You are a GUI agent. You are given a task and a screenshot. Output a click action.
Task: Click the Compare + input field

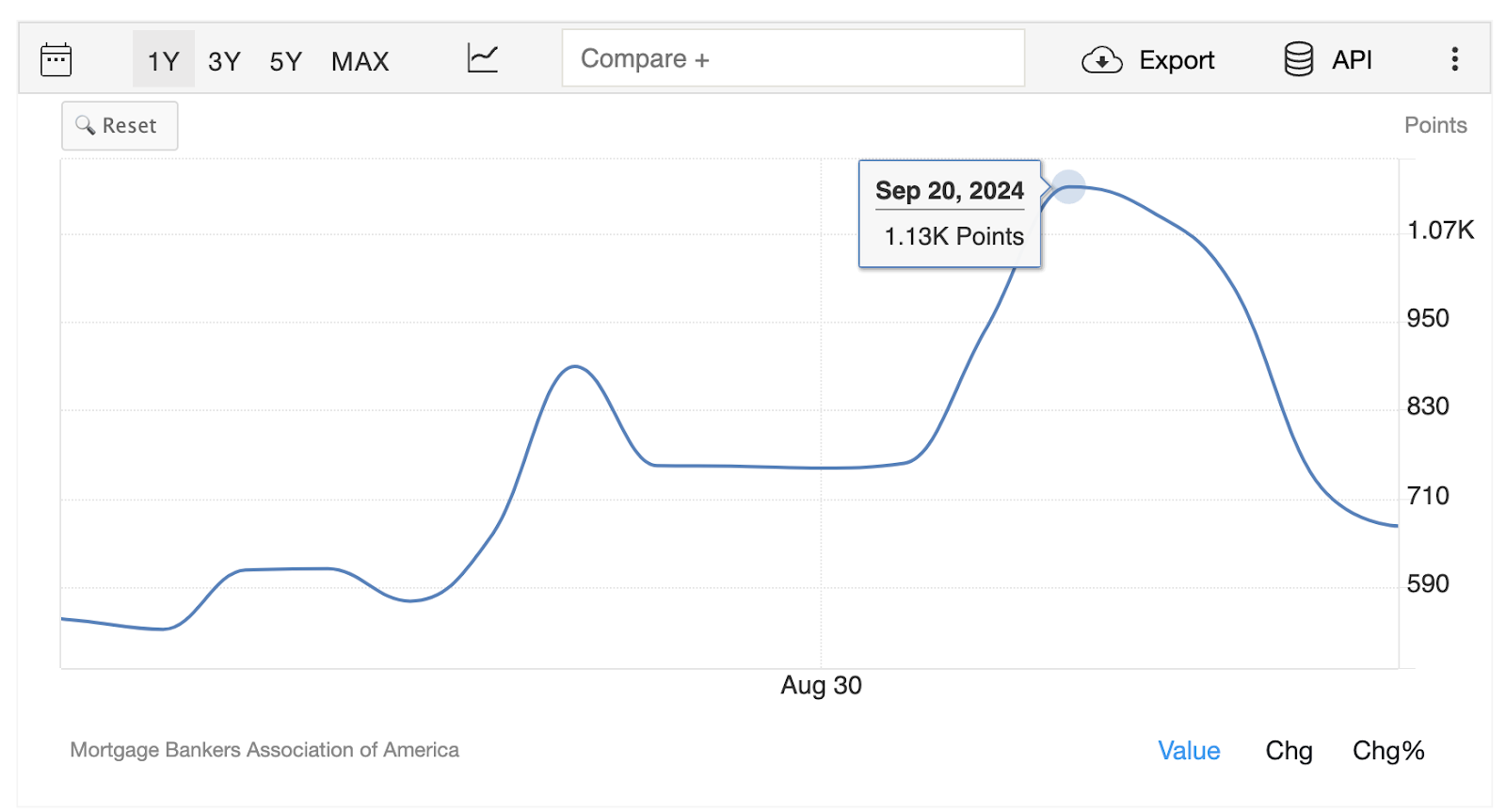(793, 58)
